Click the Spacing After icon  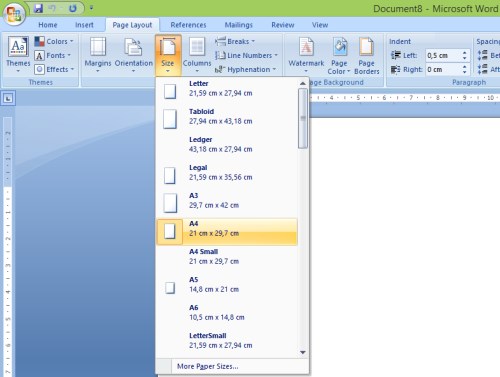[482, 69]
